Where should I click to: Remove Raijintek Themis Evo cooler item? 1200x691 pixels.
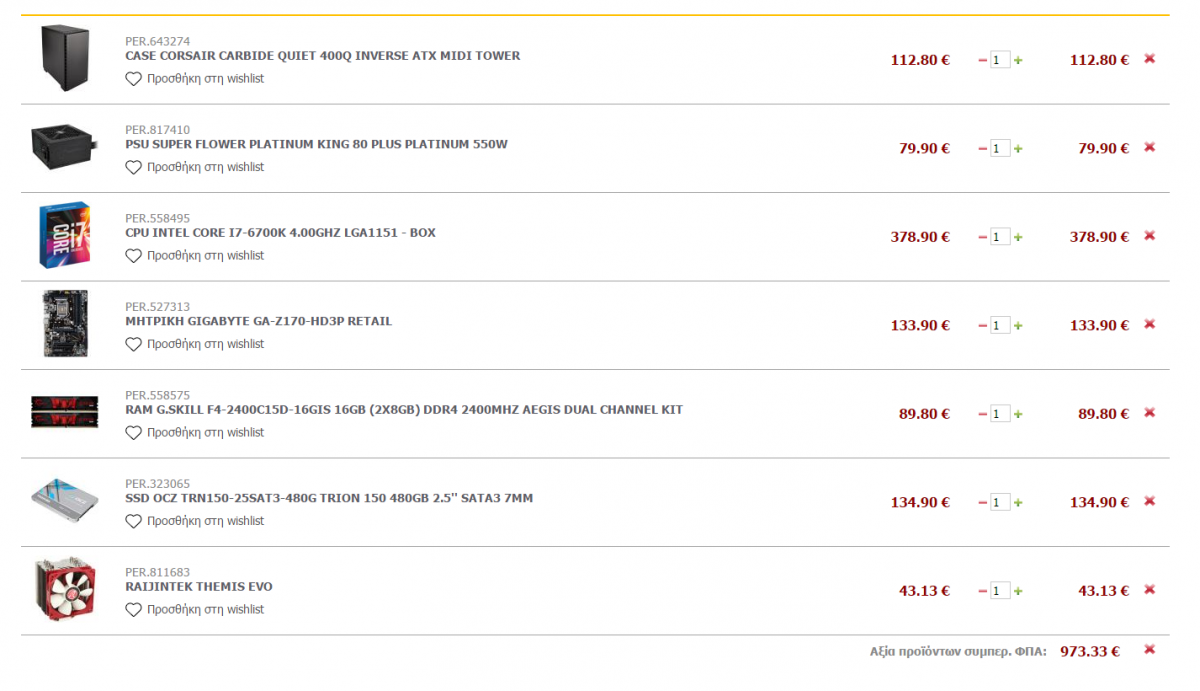(1149, 590)
